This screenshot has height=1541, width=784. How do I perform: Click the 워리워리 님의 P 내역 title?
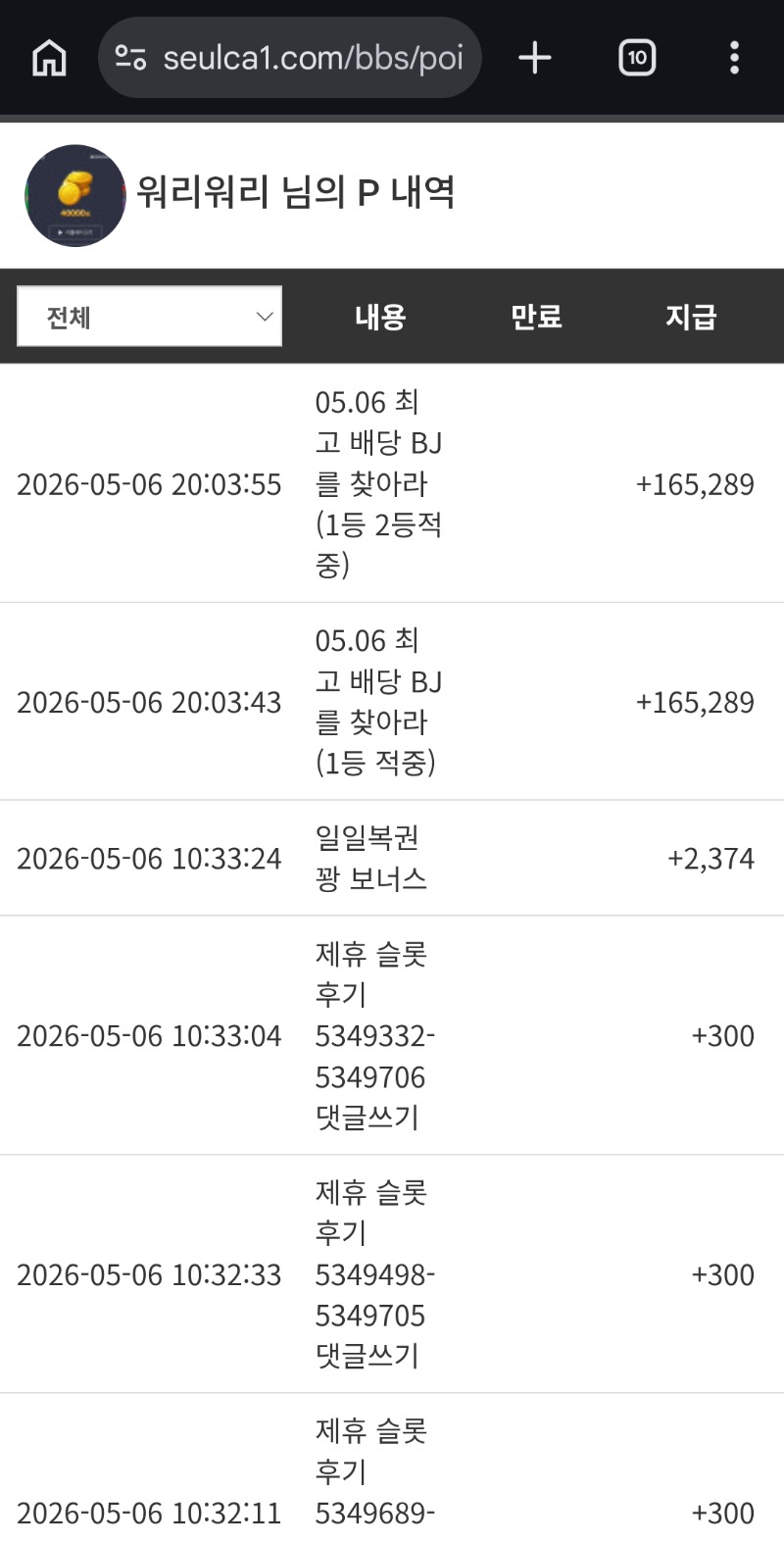pos(296,192)
